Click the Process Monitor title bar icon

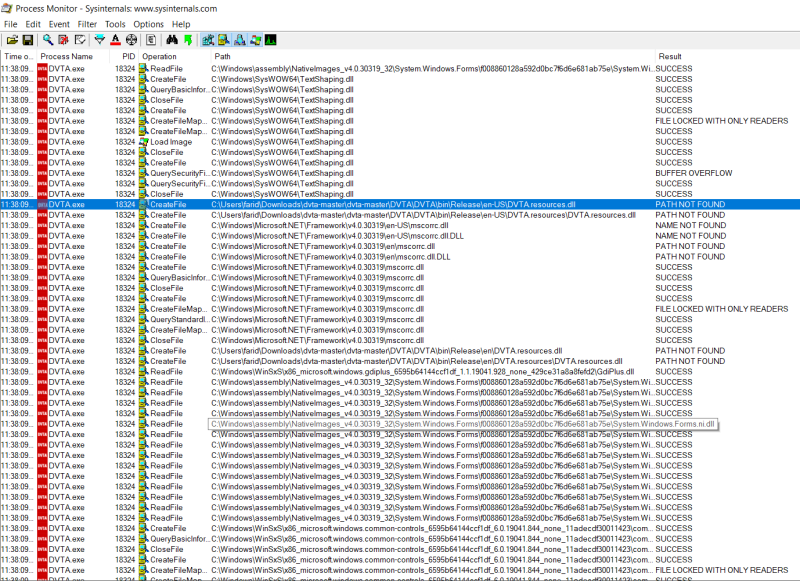coord(7,8)
